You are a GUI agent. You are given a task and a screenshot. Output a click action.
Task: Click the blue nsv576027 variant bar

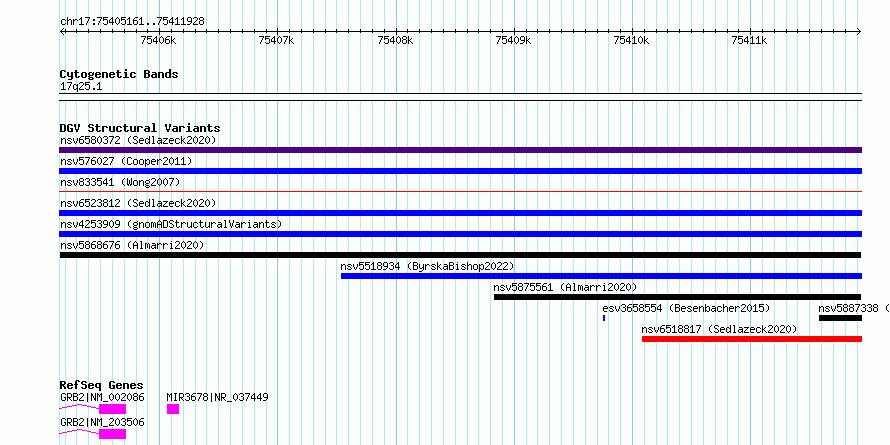pos(460,171)
